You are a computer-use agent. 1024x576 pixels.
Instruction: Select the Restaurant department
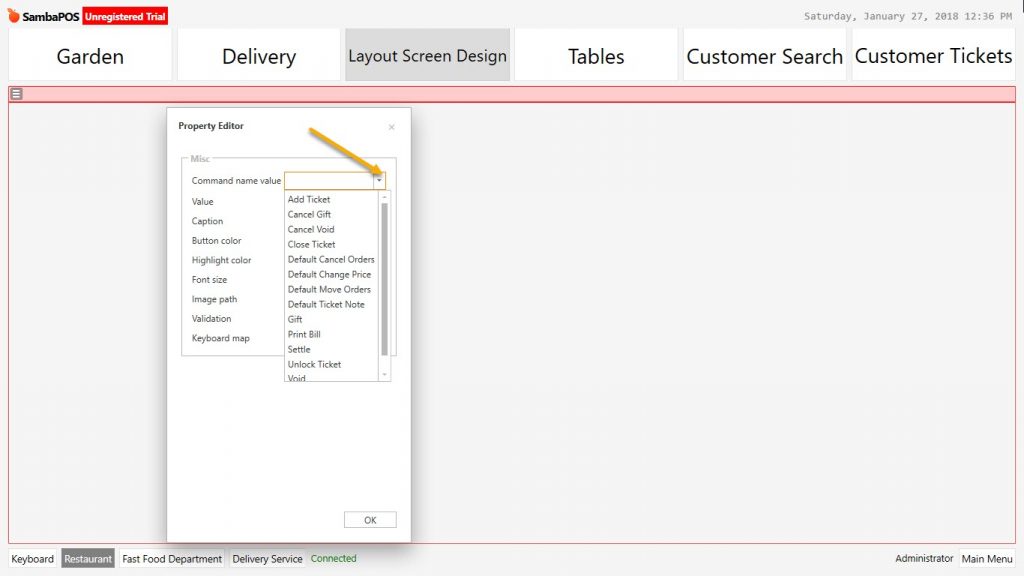pyautogui.click(x=88, y=559)
